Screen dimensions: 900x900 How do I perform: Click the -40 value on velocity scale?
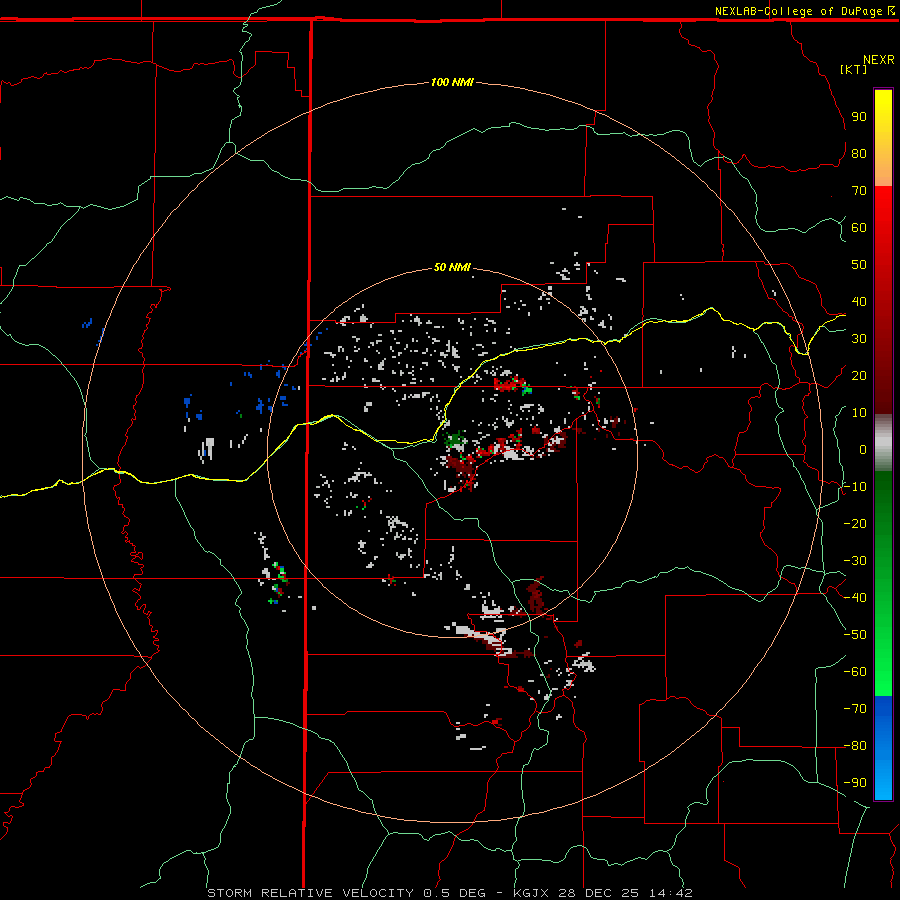[855, 598]
